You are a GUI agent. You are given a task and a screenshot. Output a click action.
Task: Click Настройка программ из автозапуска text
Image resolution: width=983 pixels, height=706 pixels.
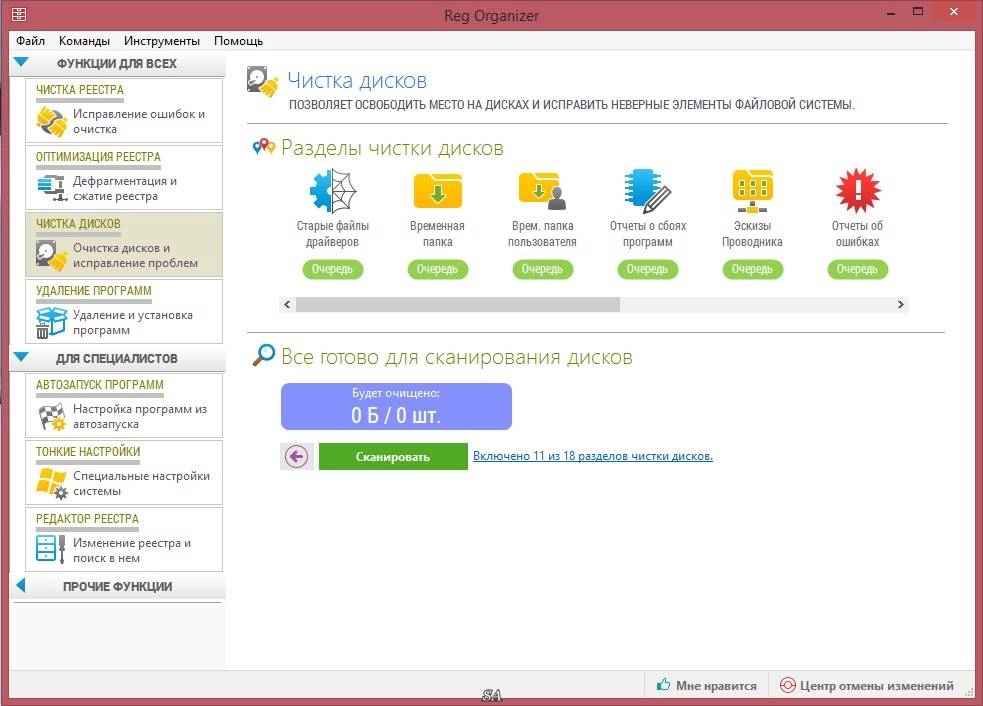point(140,416)
